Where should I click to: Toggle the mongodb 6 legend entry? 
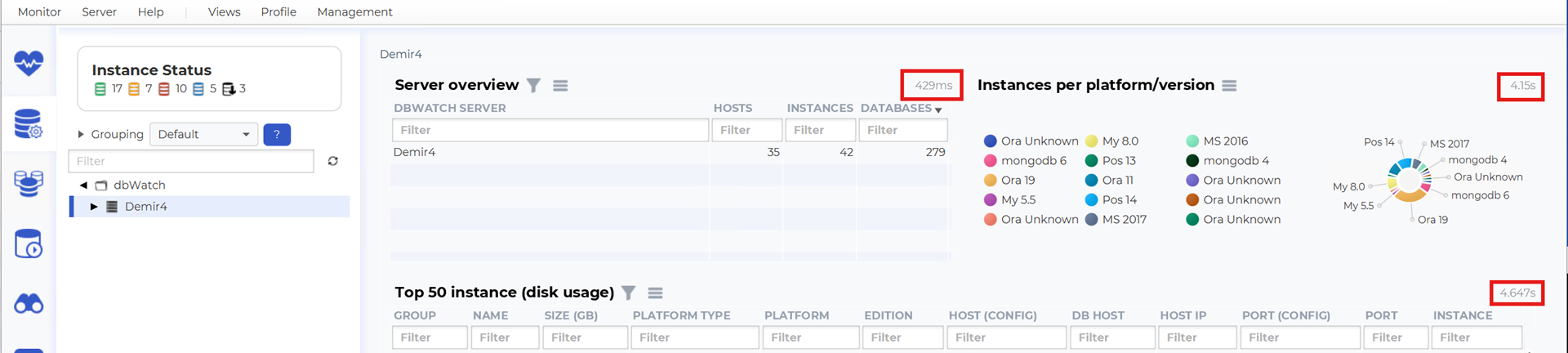pyautogui.click(x=1033, y=161)
